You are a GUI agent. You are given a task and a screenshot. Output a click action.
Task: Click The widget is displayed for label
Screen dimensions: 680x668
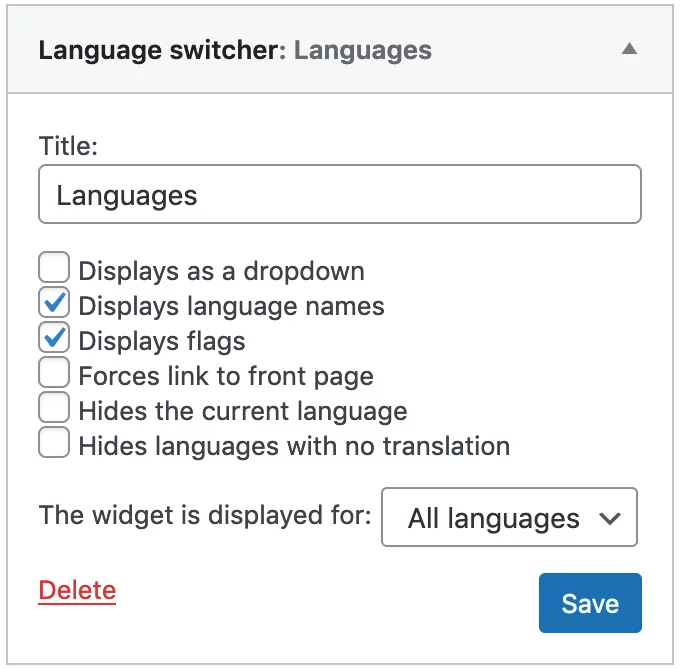click(205, 516)
